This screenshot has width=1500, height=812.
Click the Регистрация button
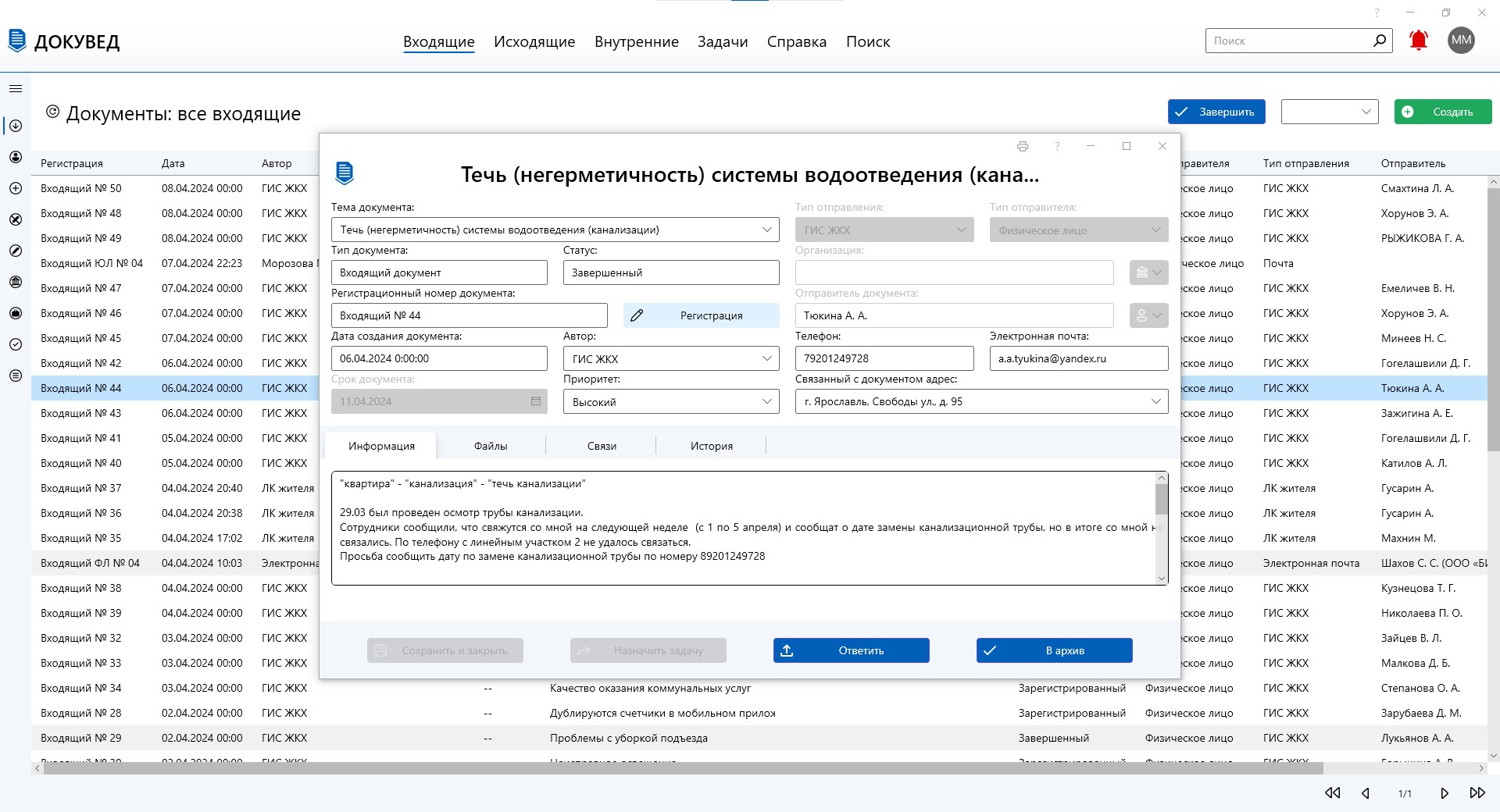[702, 315]
